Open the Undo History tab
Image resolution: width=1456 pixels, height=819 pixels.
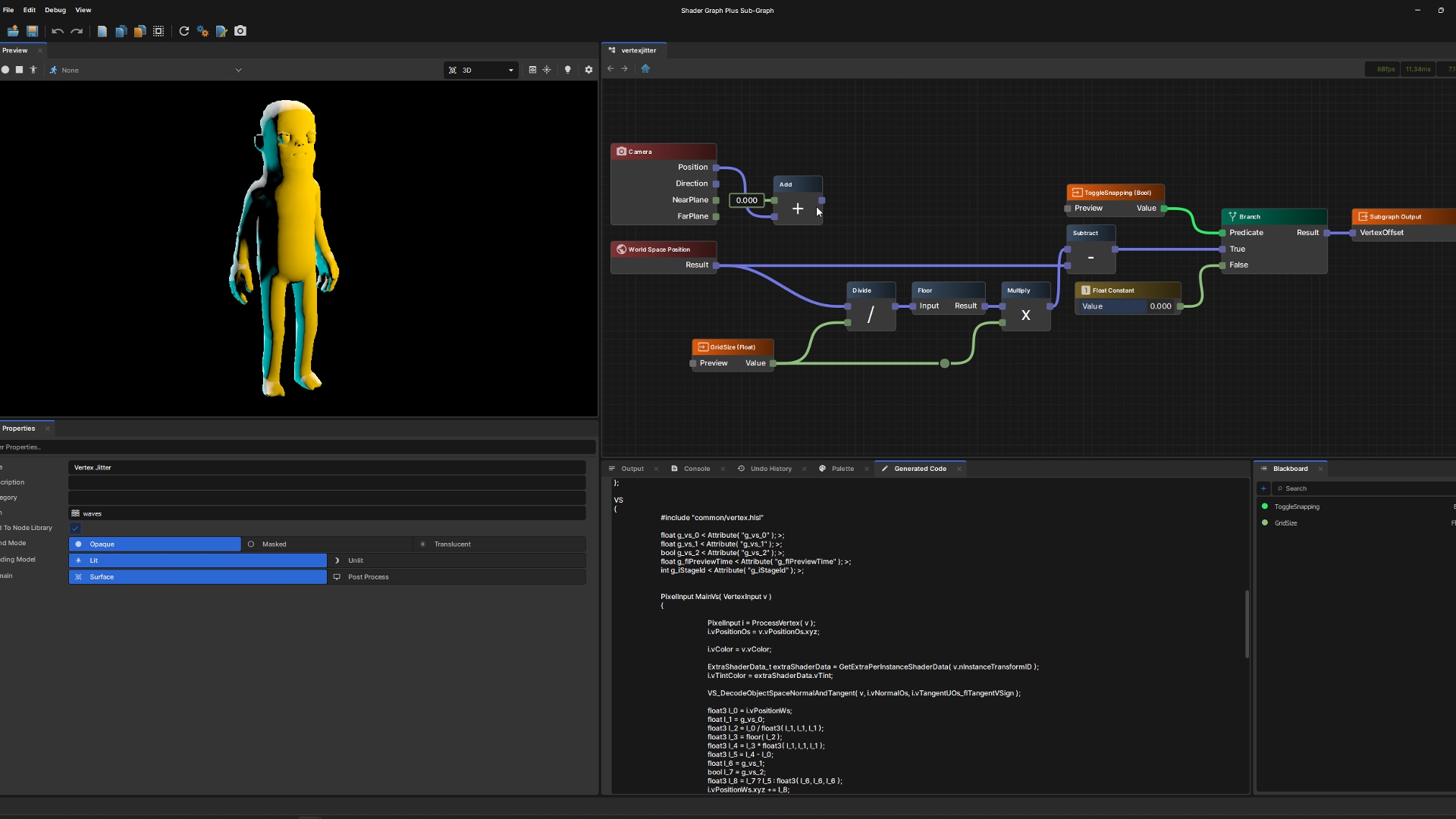tap(770, 469)
